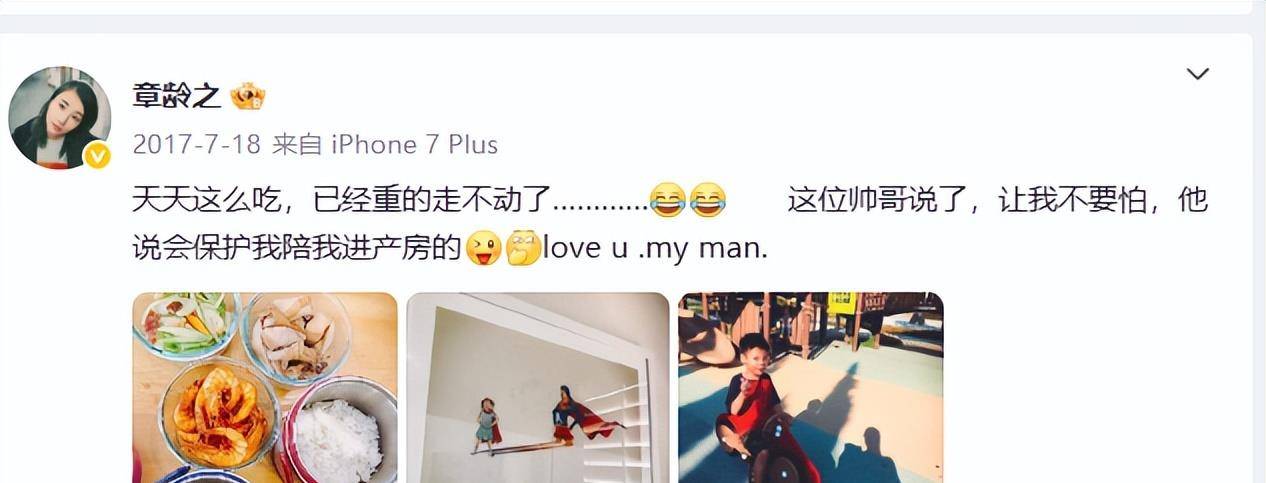Click the text love u .my man.

pyautogui.click(x=655, y=248)
